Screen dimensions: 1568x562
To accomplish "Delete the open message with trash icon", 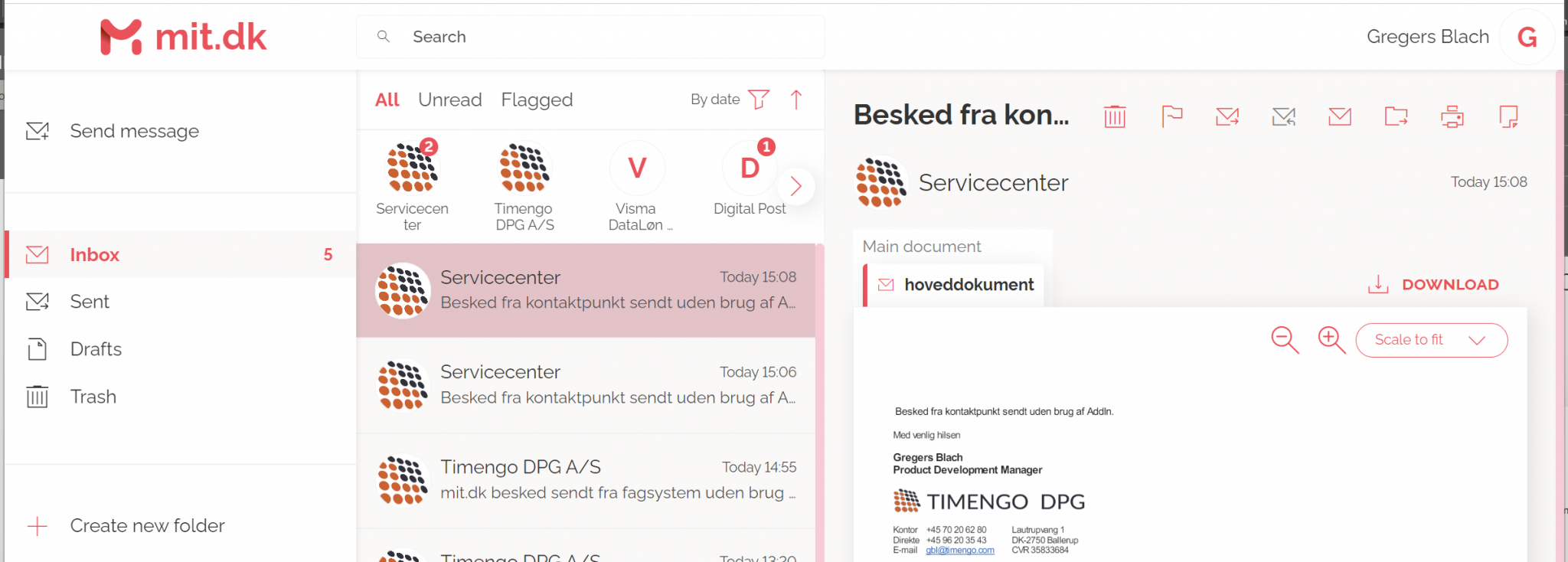I will point(1115,116).
